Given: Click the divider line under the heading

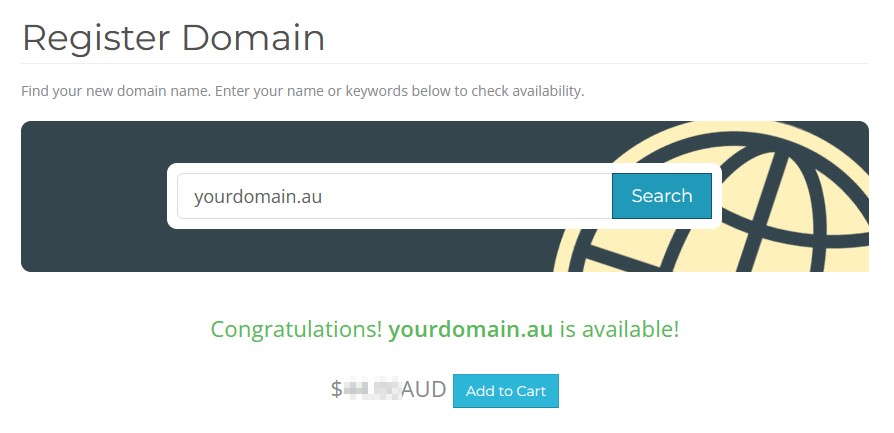Looking at the screenshot, I should tap(445, 63).
